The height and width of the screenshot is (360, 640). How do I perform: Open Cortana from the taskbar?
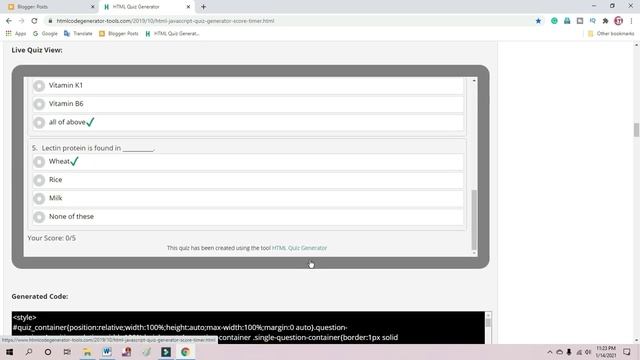pos(48,352)
